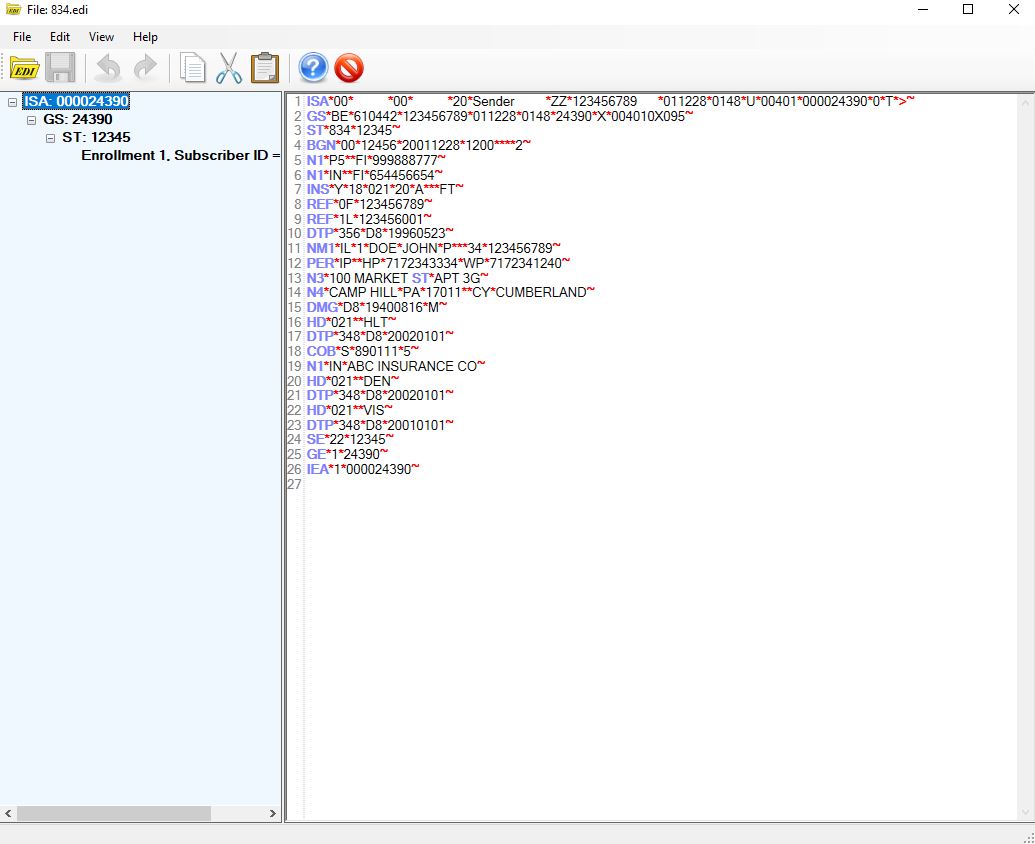Screen dimensions: 1035x844
Task: Click the PER*IP**HP*7172343334 line
Action: pyautogui.click(x=438, y=263)
